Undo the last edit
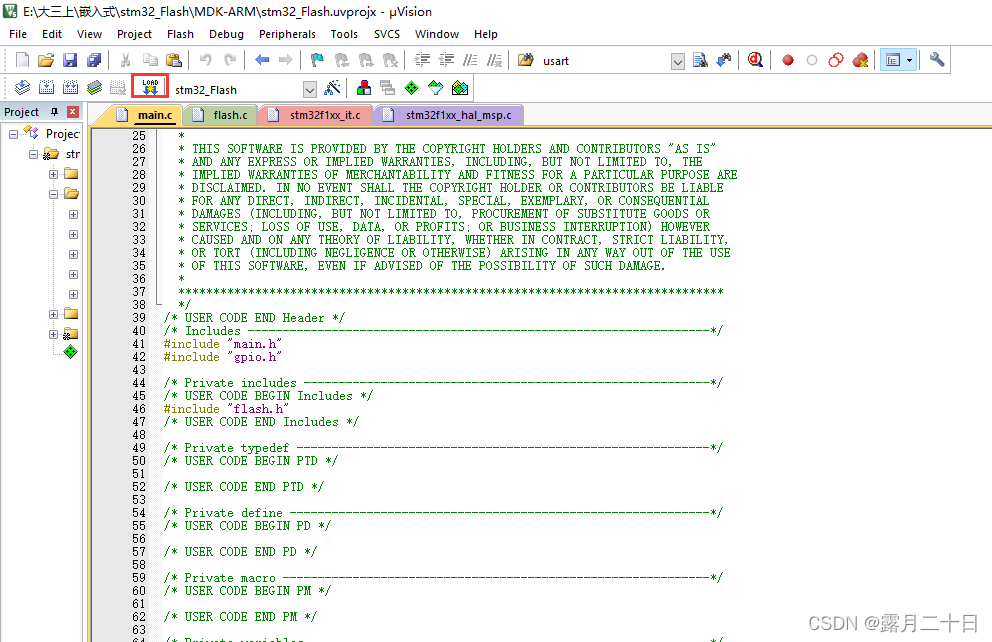992x642 pixels. pos(206,60)
